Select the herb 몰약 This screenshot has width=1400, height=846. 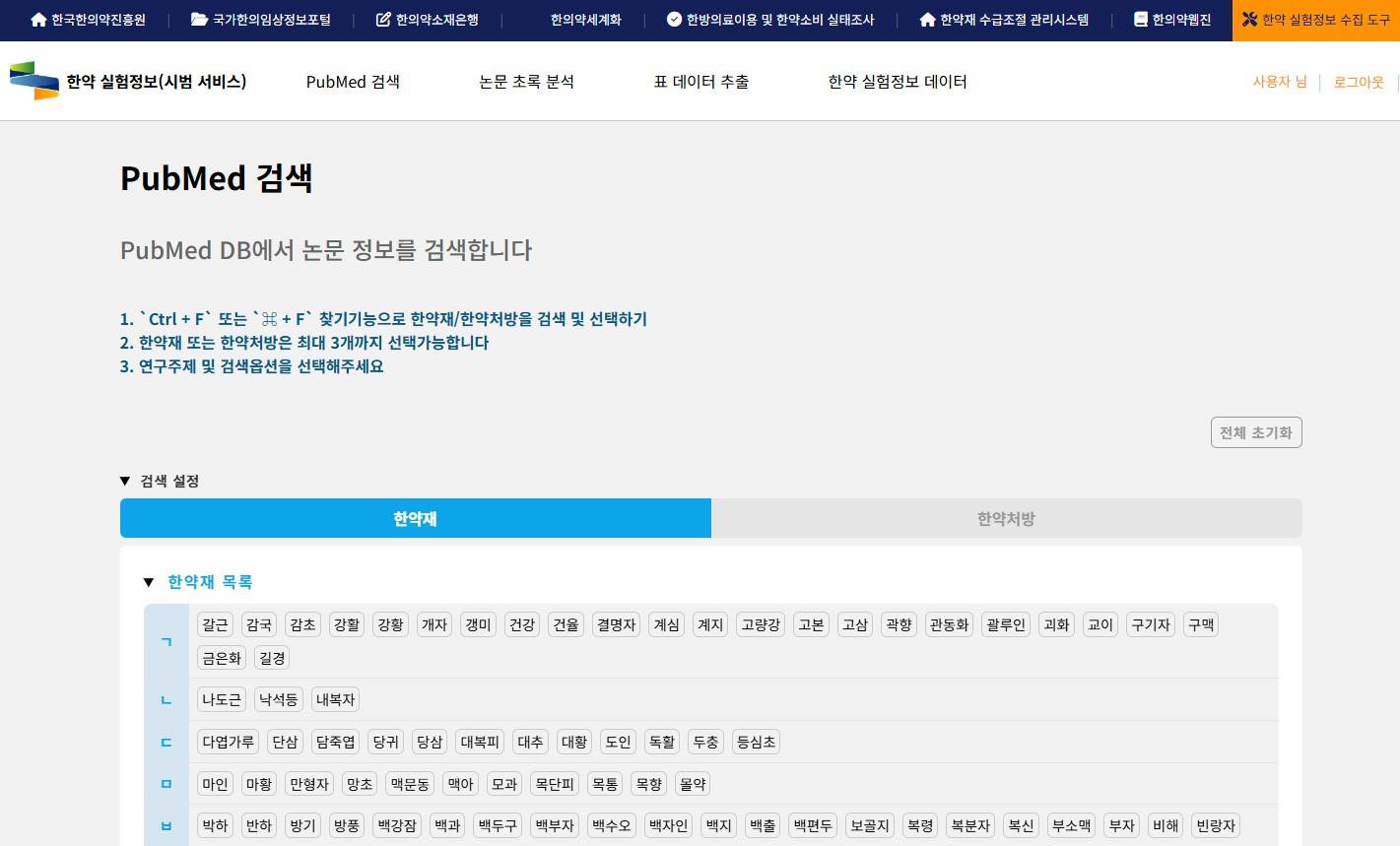[693, 784]
